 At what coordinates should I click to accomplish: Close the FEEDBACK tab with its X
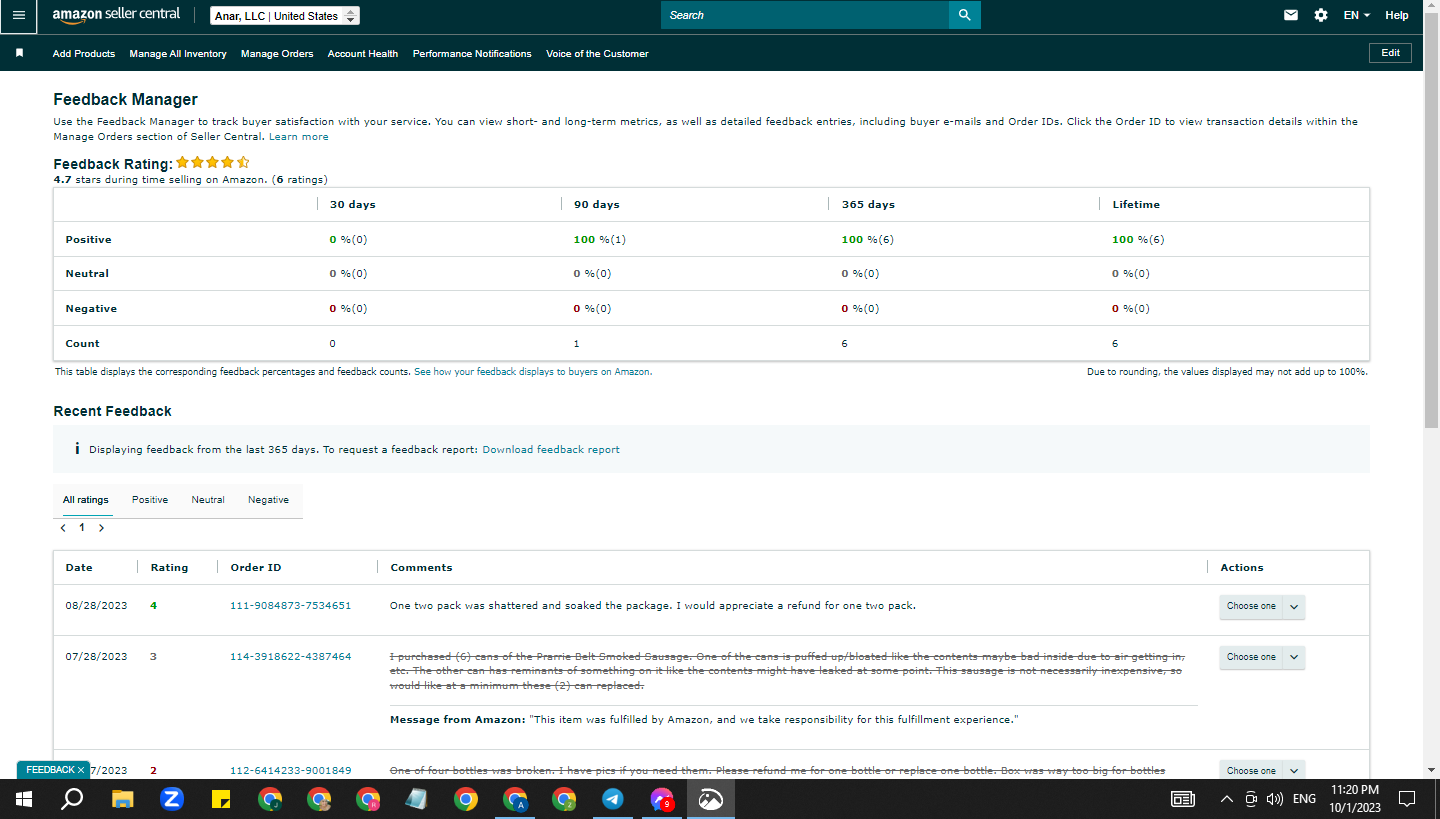pos(81,770)
